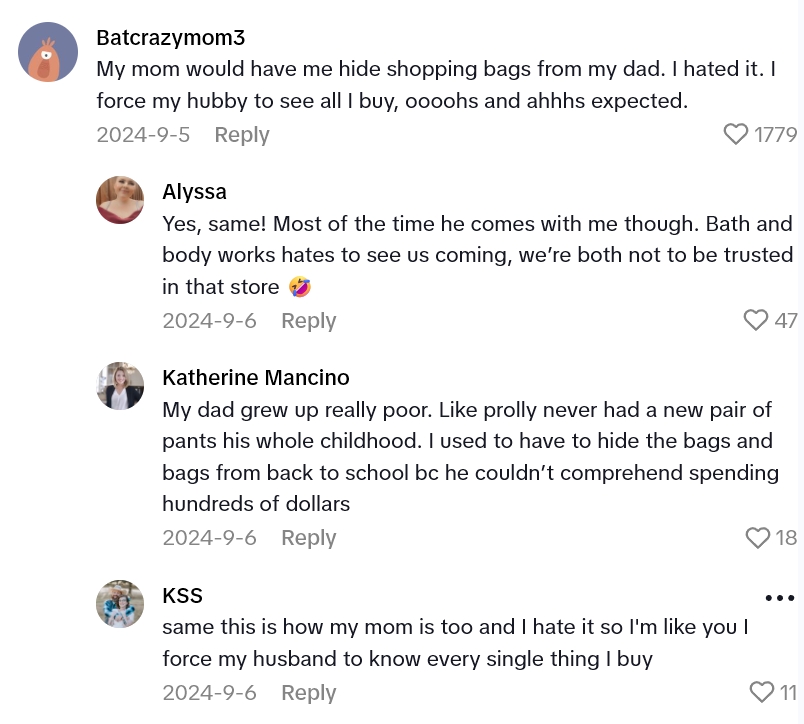Reply to Batcrazymom3's comment

[x=241, y=134]
